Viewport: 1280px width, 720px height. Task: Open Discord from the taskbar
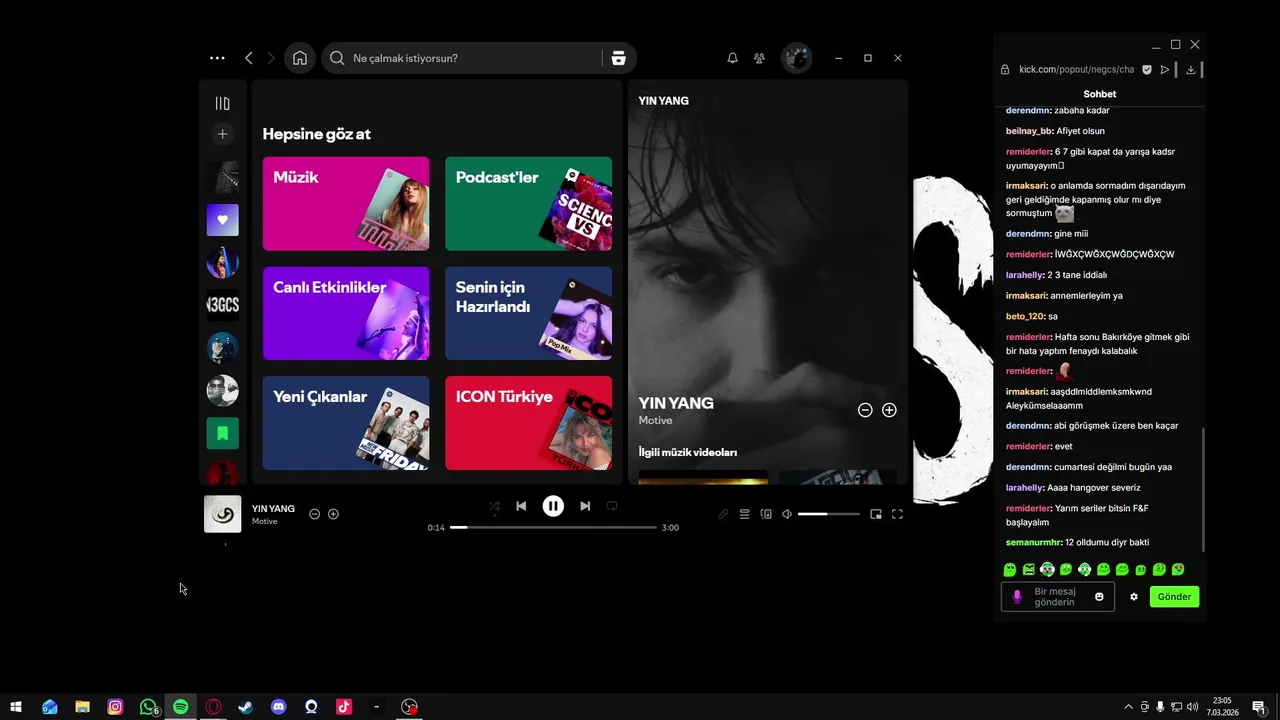(278, 707)
